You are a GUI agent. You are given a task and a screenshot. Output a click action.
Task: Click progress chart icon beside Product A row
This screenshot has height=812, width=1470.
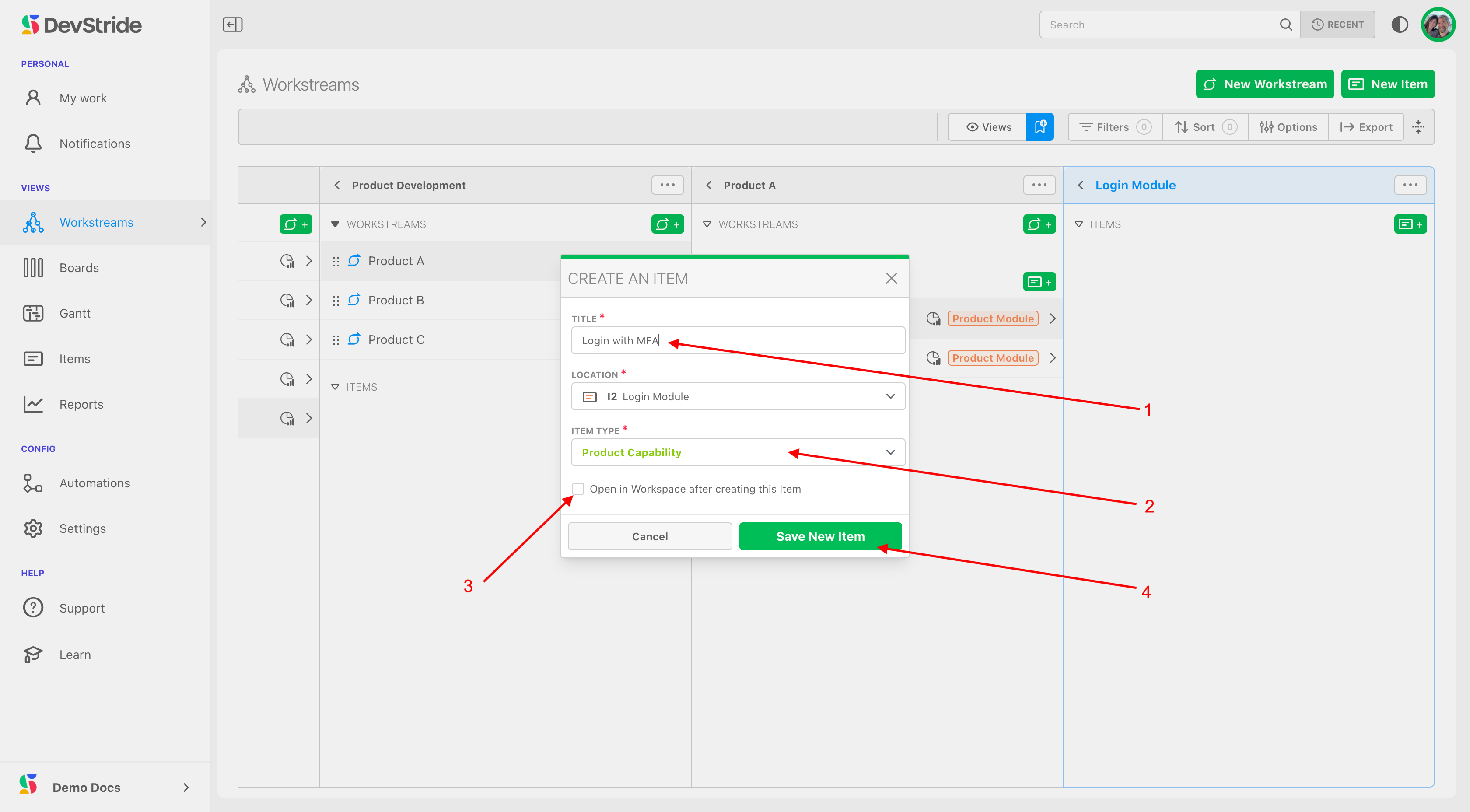pyautogui.click(x=287, y=261)
